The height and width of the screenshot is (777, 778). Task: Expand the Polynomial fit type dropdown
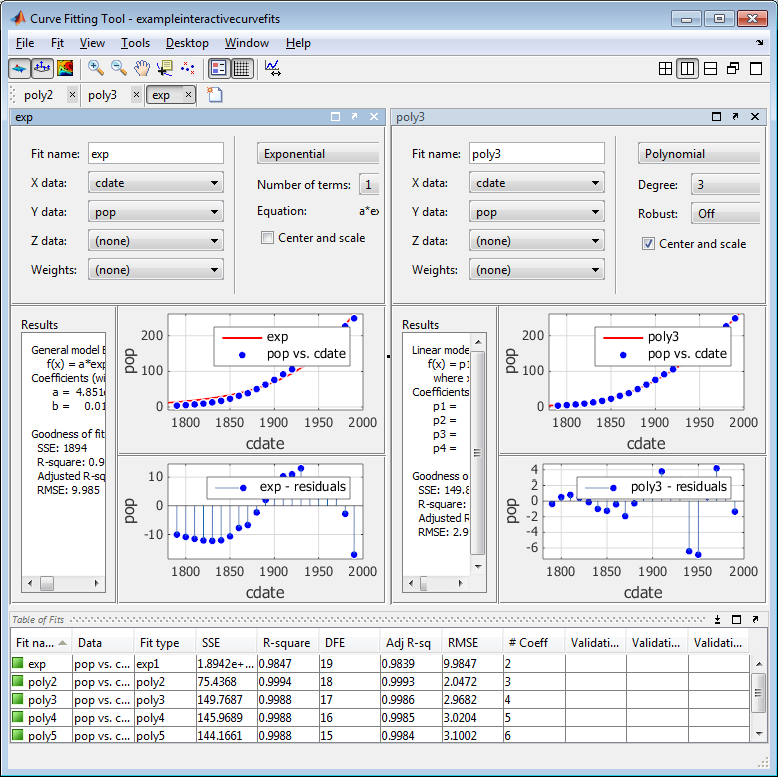[x=699, y=154]
